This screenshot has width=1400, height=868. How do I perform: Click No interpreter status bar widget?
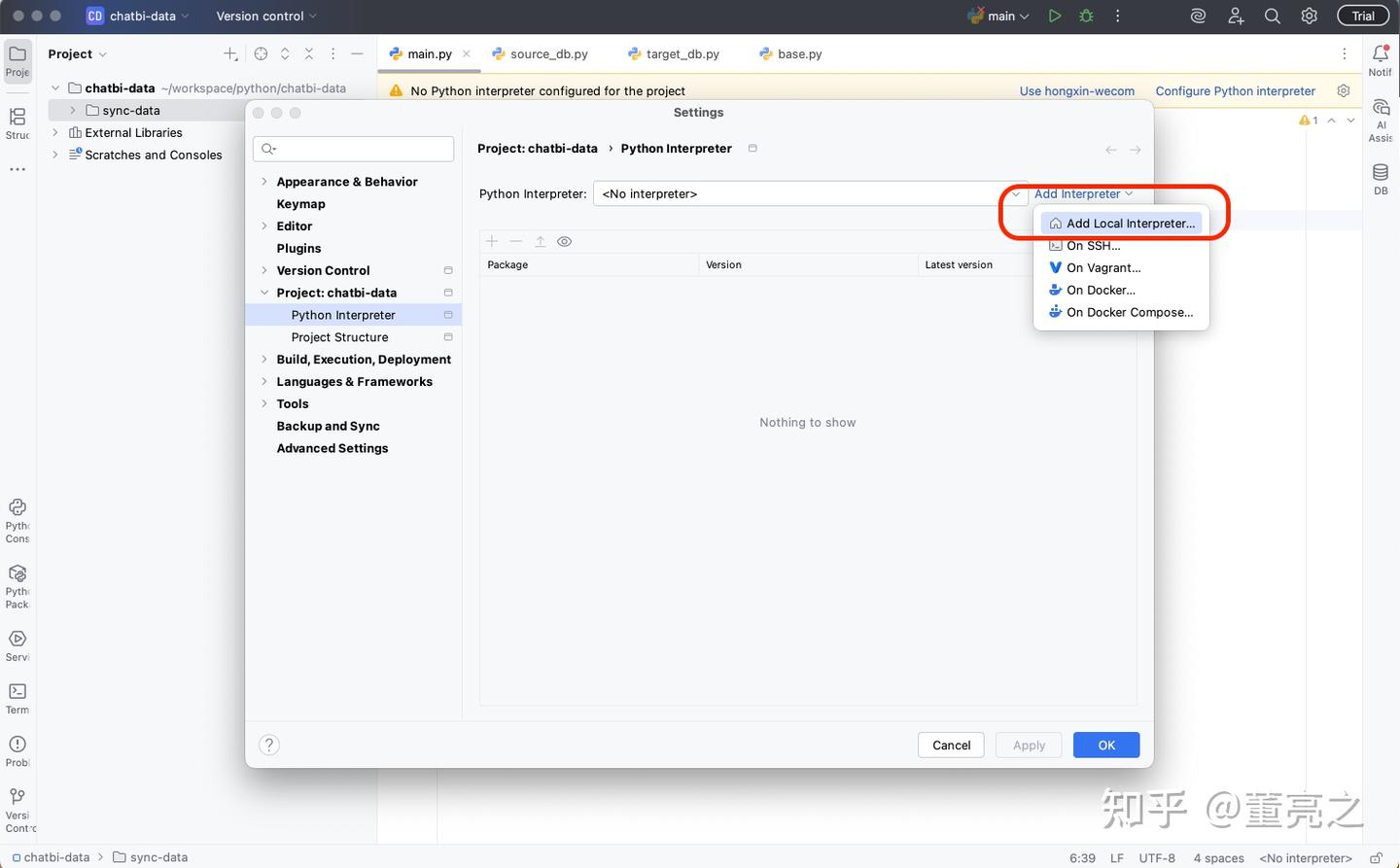(1305, 858)
